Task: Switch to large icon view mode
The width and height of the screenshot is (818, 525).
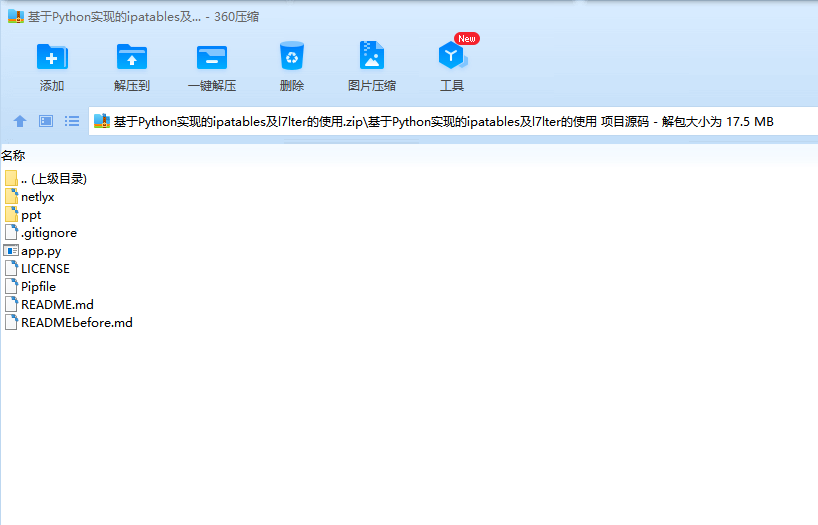Action: pyautogui.click(x=46, y=121)
